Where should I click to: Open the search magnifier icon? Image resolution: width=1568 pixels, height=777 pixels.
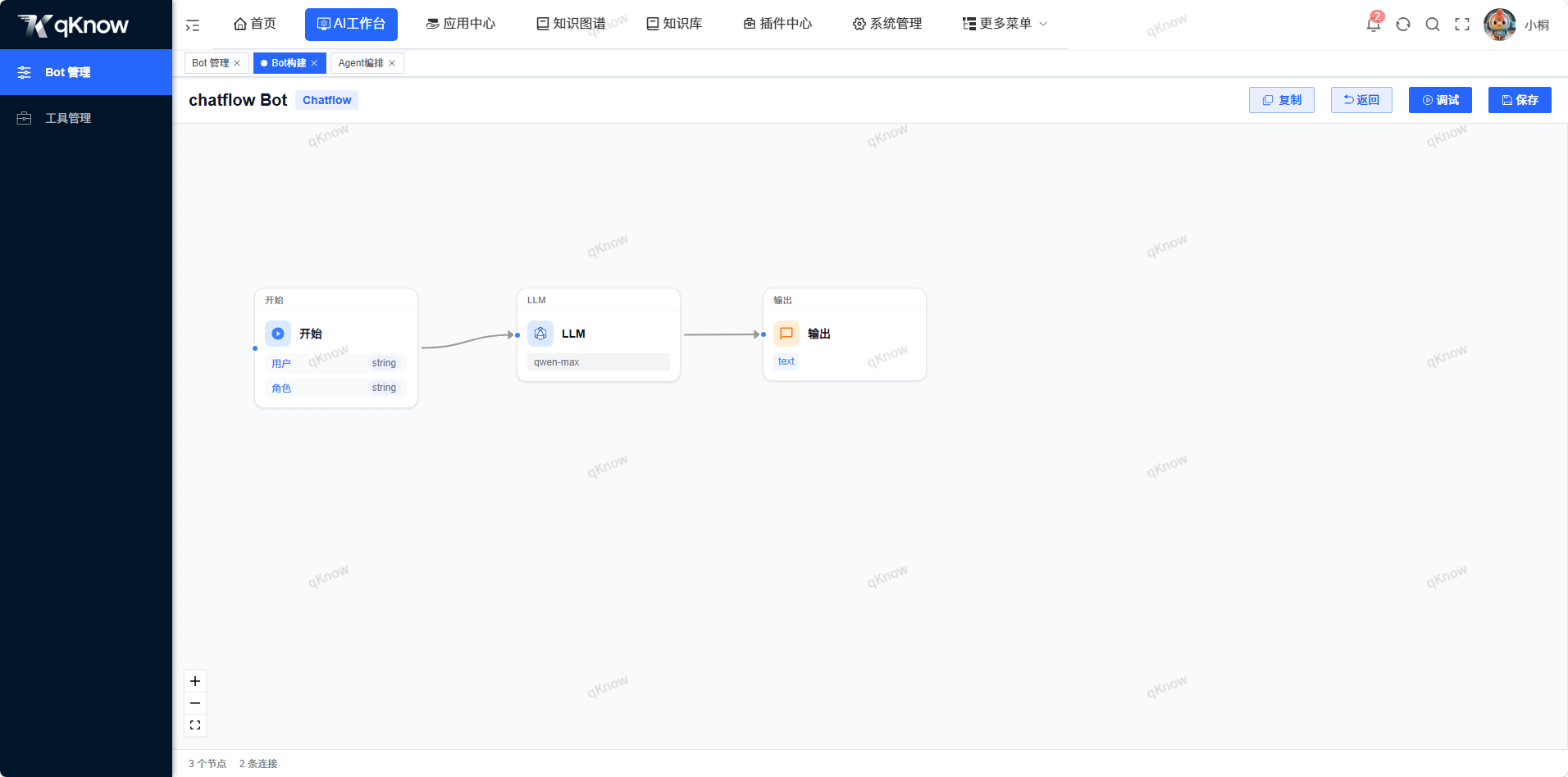click(1433, 25)
